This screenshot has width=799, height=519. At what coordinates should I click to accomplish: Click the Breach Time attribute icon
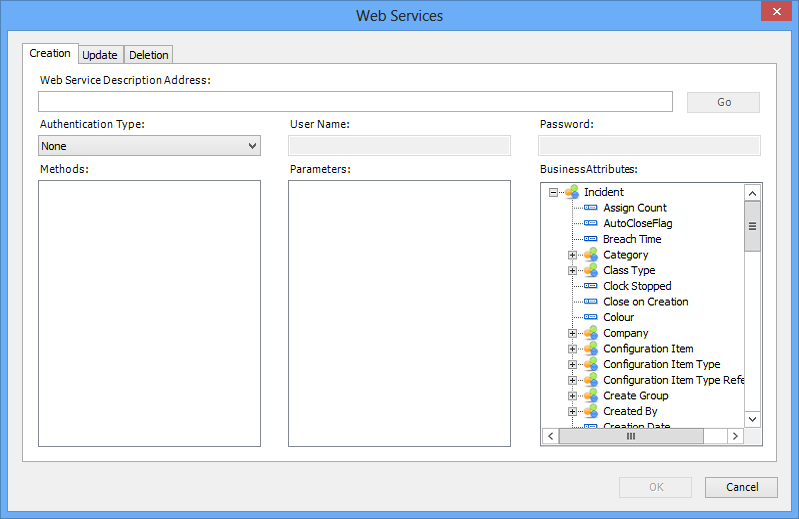591,239
